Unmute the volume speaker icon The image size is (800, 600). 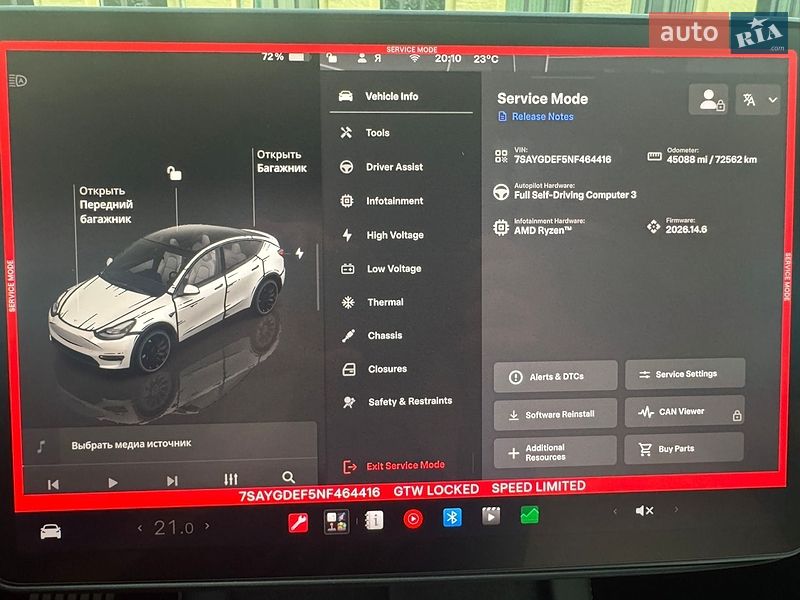[x=644, y=510]
